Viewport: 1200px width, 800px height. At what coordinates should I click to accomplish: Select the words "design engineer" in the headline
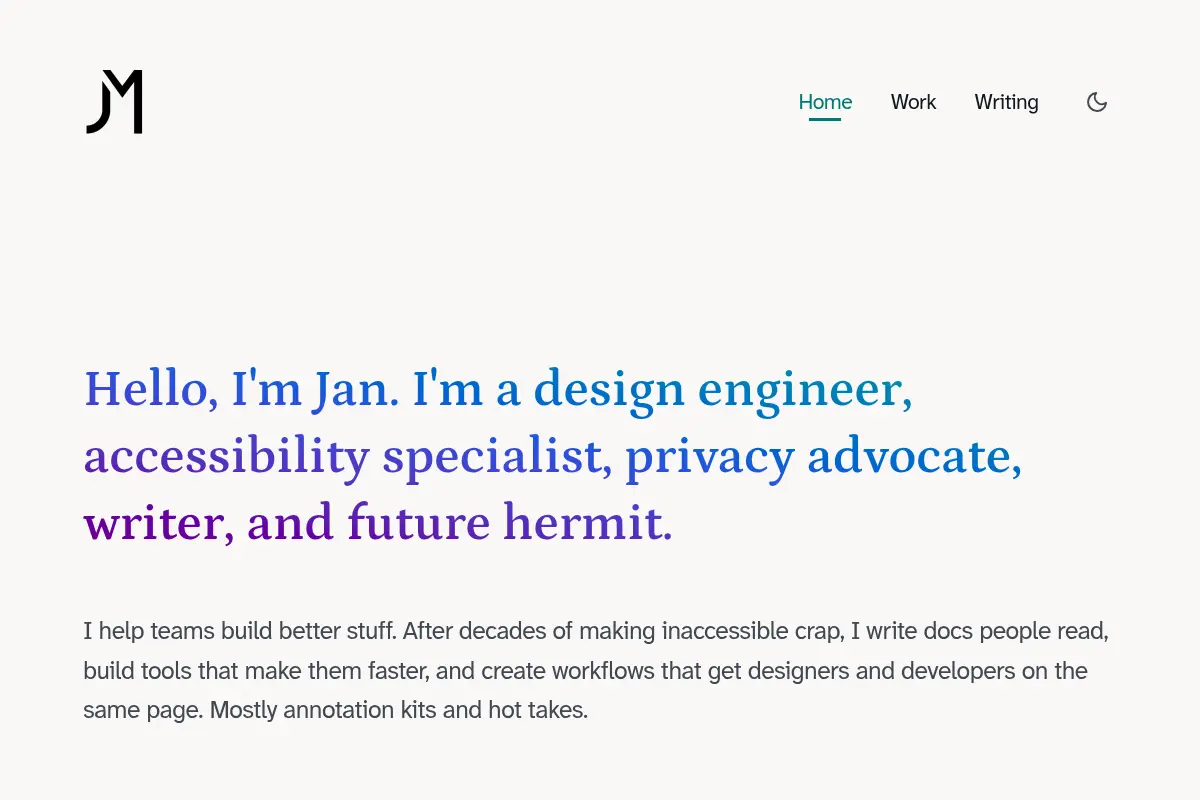coord(717,391)
